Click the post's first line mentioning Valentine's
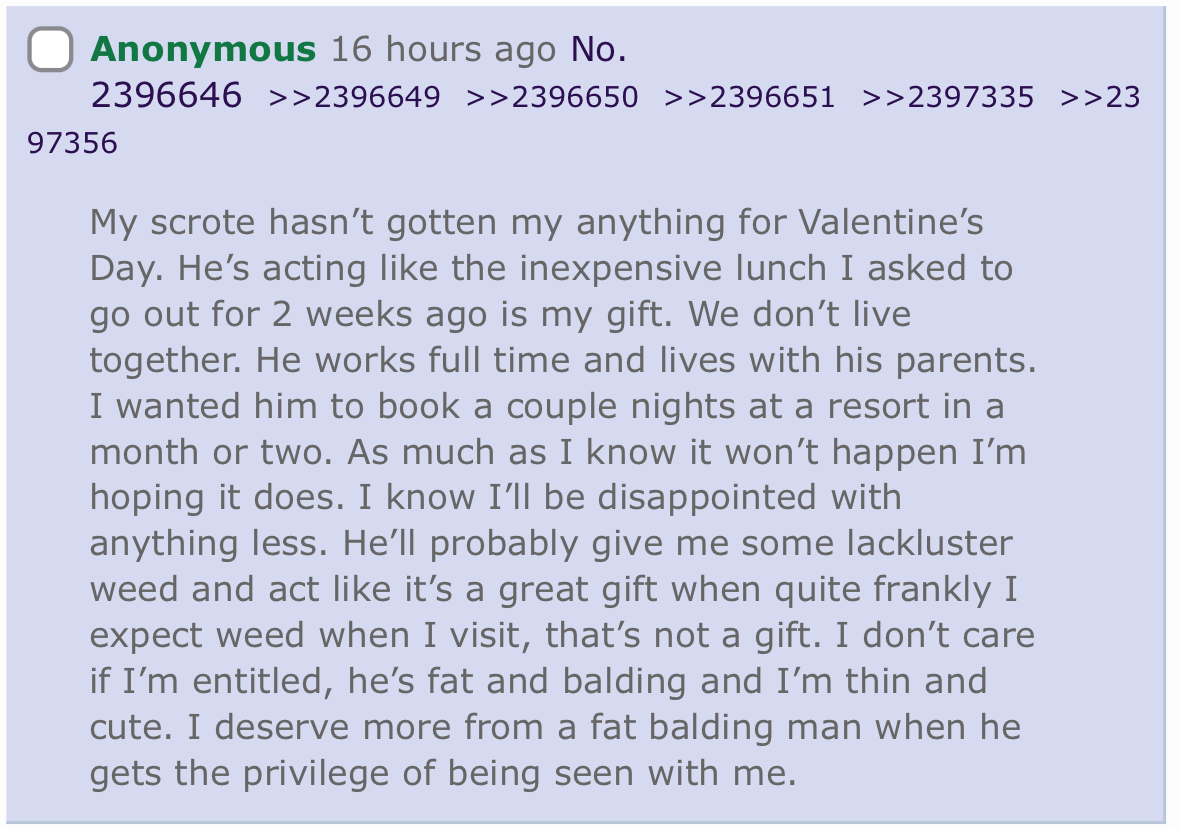Viewport: 1179px width, 829px height. pyautogui.click(x=536, y=222)
